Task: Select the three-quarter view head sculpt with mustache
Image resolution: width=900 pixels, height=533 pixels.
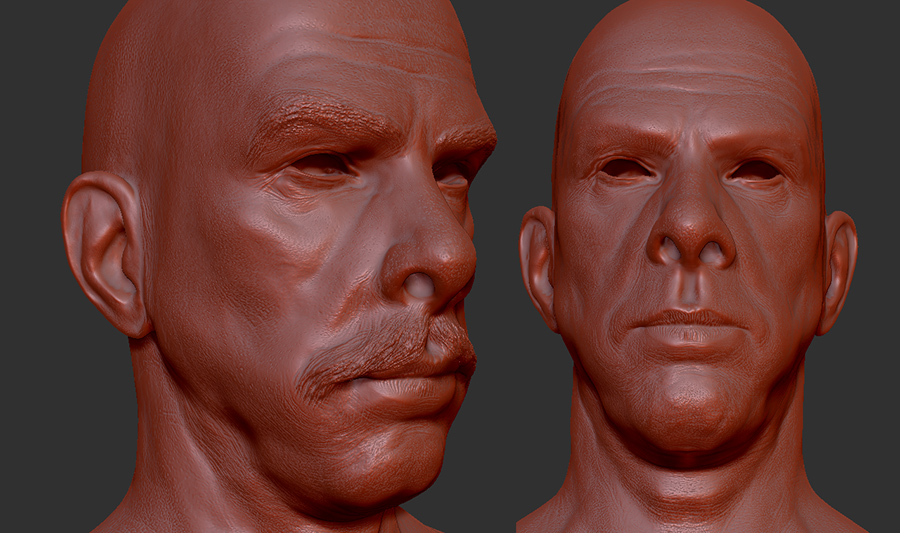Action: [278, 266]
